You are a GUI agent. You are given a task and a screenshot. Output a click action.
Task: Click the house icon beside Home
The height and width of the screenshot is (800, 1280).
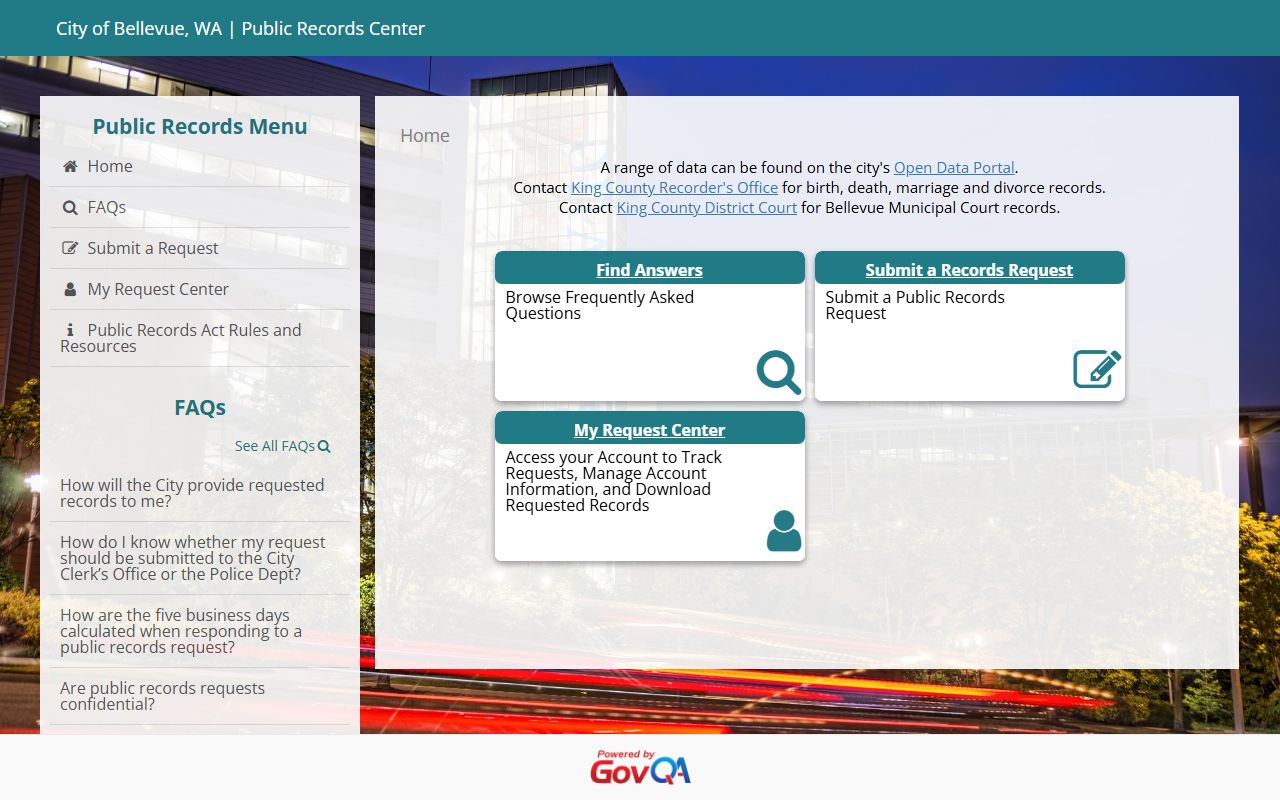[x=70, y=167]
